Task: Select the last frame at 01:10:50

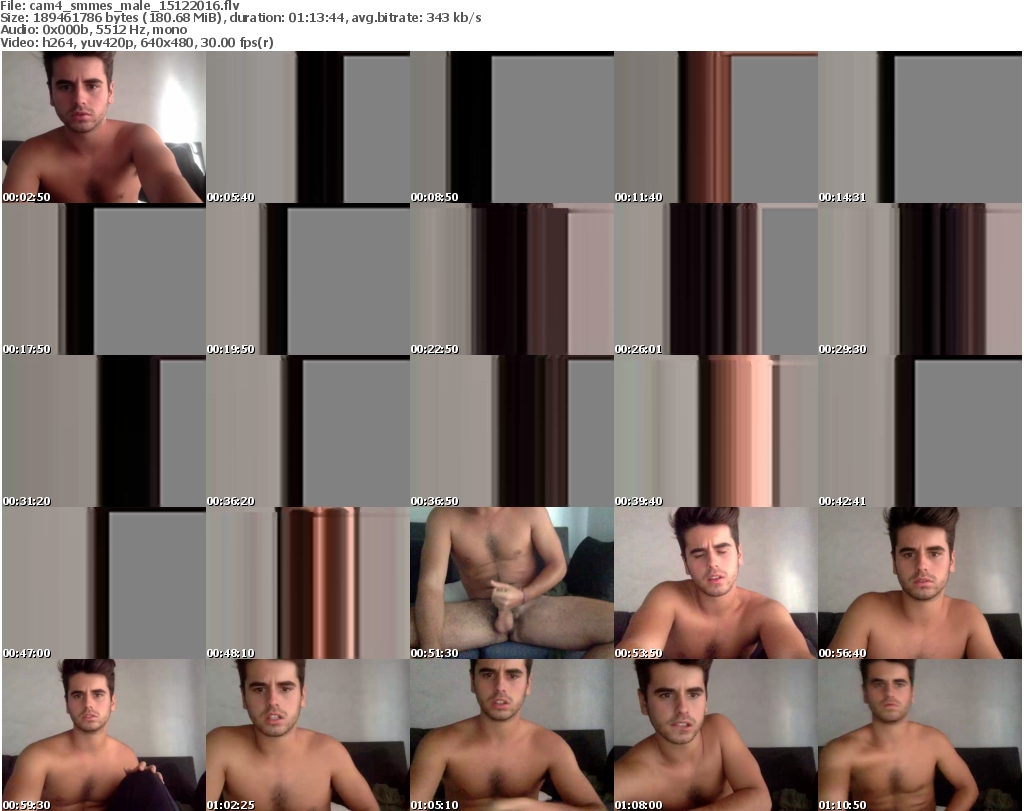Action: [919, 735]
